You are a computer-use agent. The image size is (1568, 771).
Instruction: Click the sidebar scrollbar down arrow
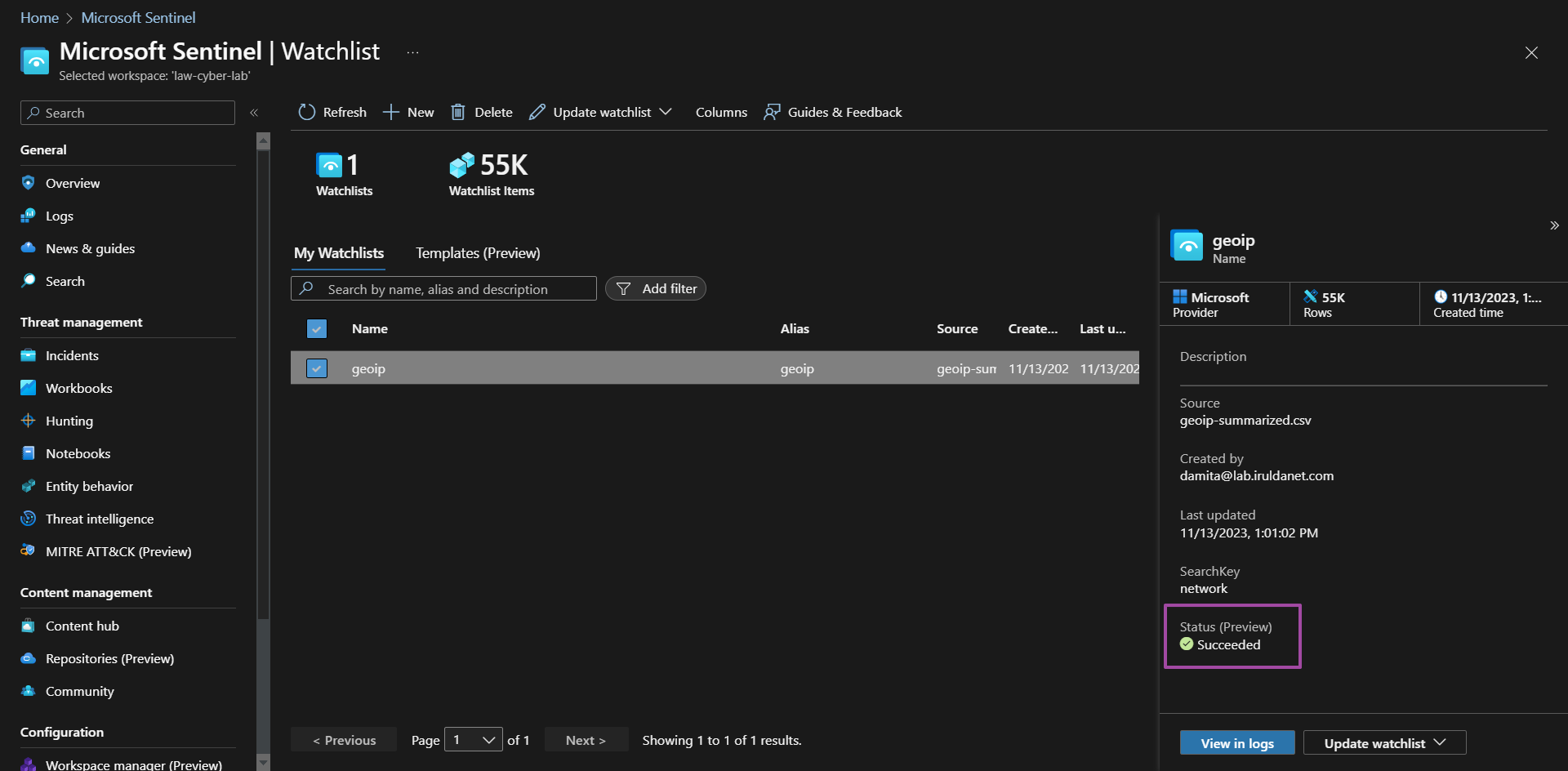263,762
